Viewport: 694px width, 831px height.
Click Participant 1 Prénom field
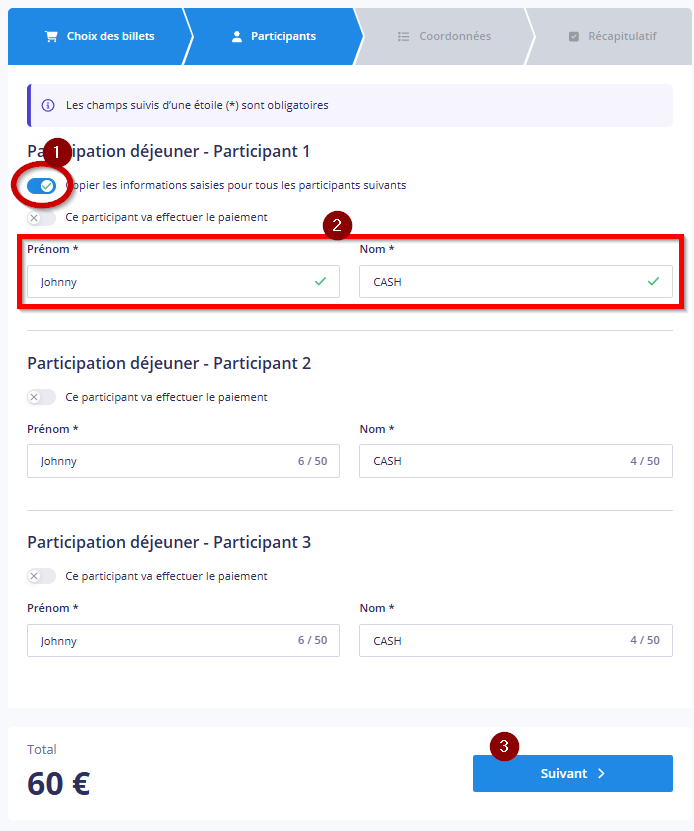[x=170, y=282]
